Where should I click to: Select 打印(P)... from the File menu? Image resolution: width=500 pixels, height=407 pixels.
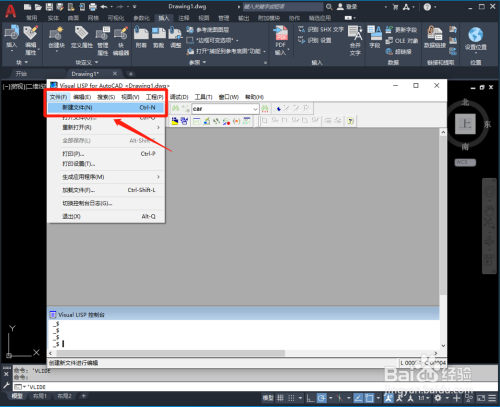(x=106, y=154)
